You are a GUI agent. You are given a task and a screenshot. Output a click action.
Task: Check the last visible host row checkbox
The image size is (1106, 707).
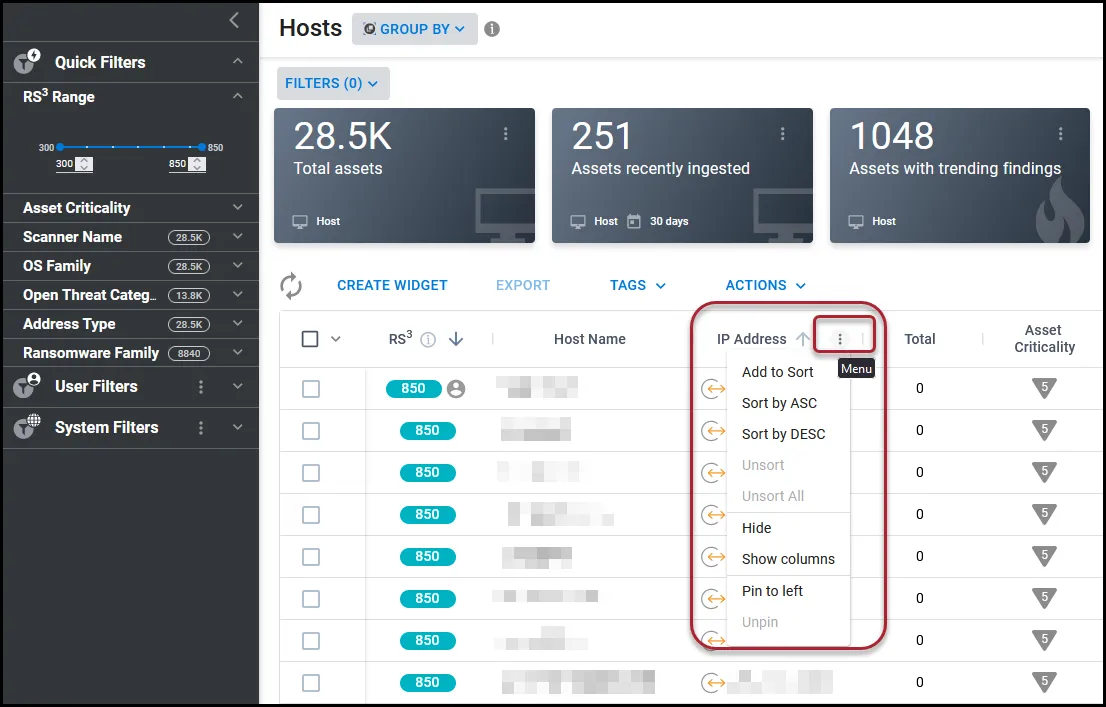coord(311,683)
